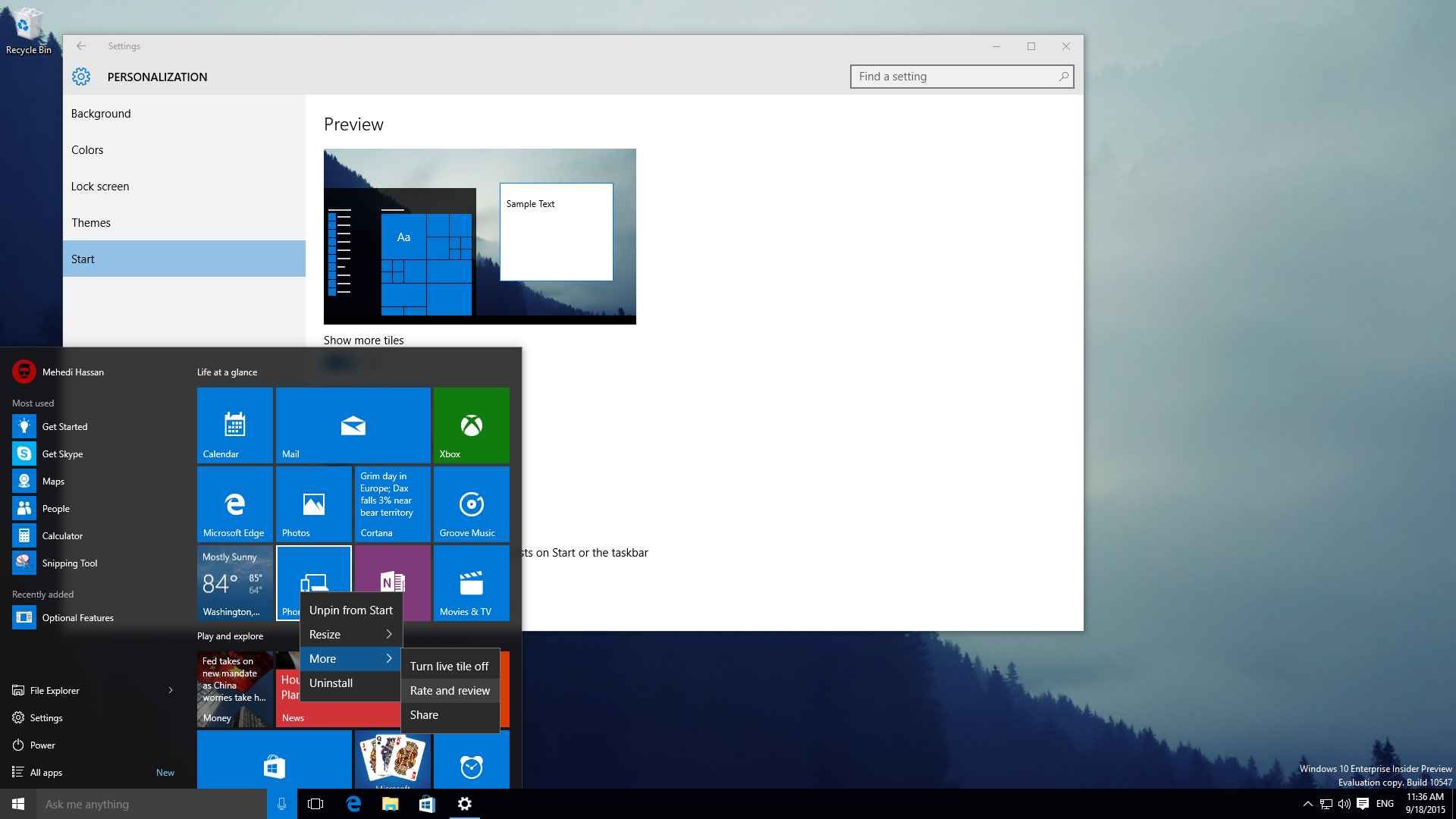Open Calculator from Most used
The width and height of the screenshot is (1456, 819).
coord(95,535)
